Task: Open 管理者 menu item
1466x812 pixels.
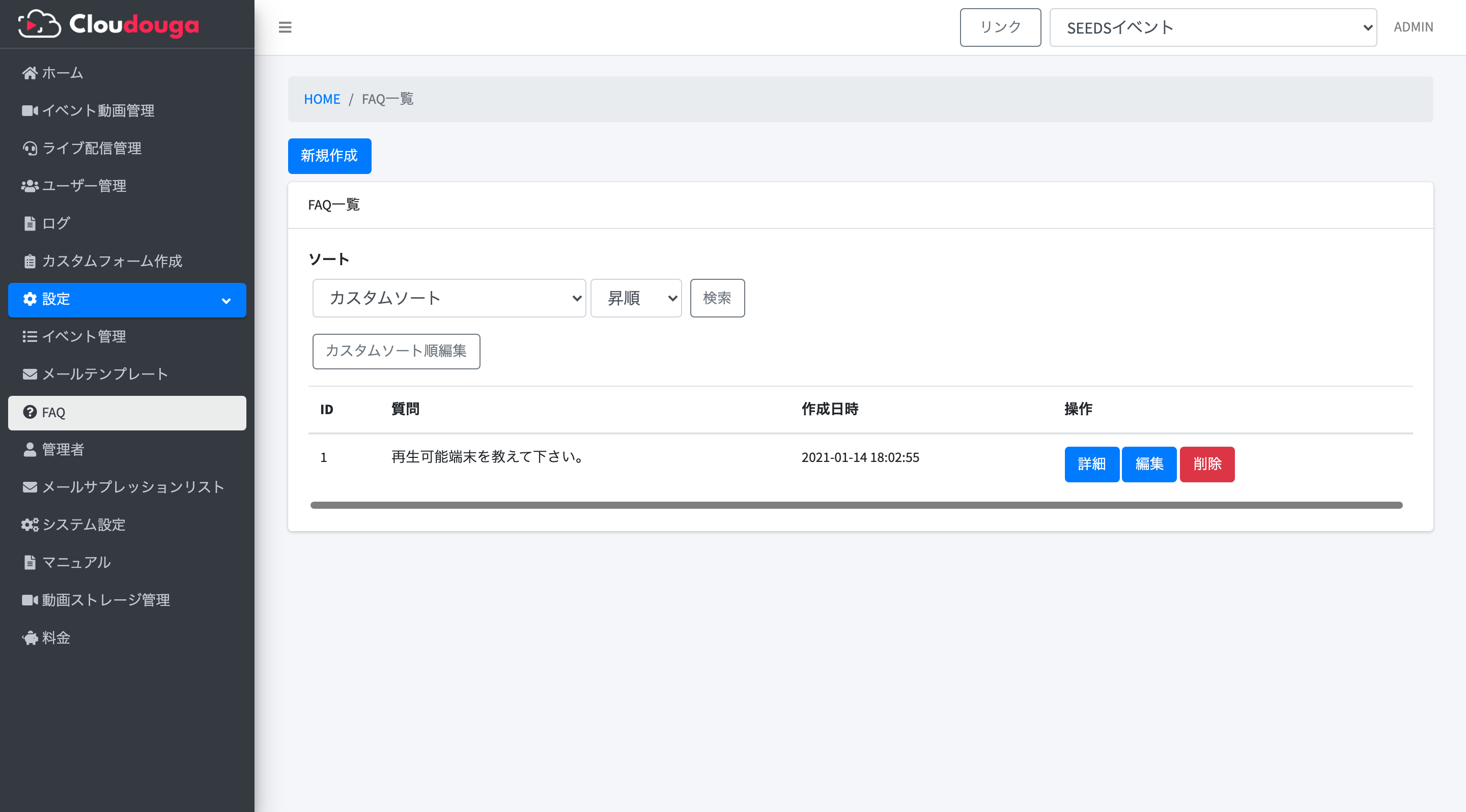Action: pyautogui.click(x=127, y=450)
